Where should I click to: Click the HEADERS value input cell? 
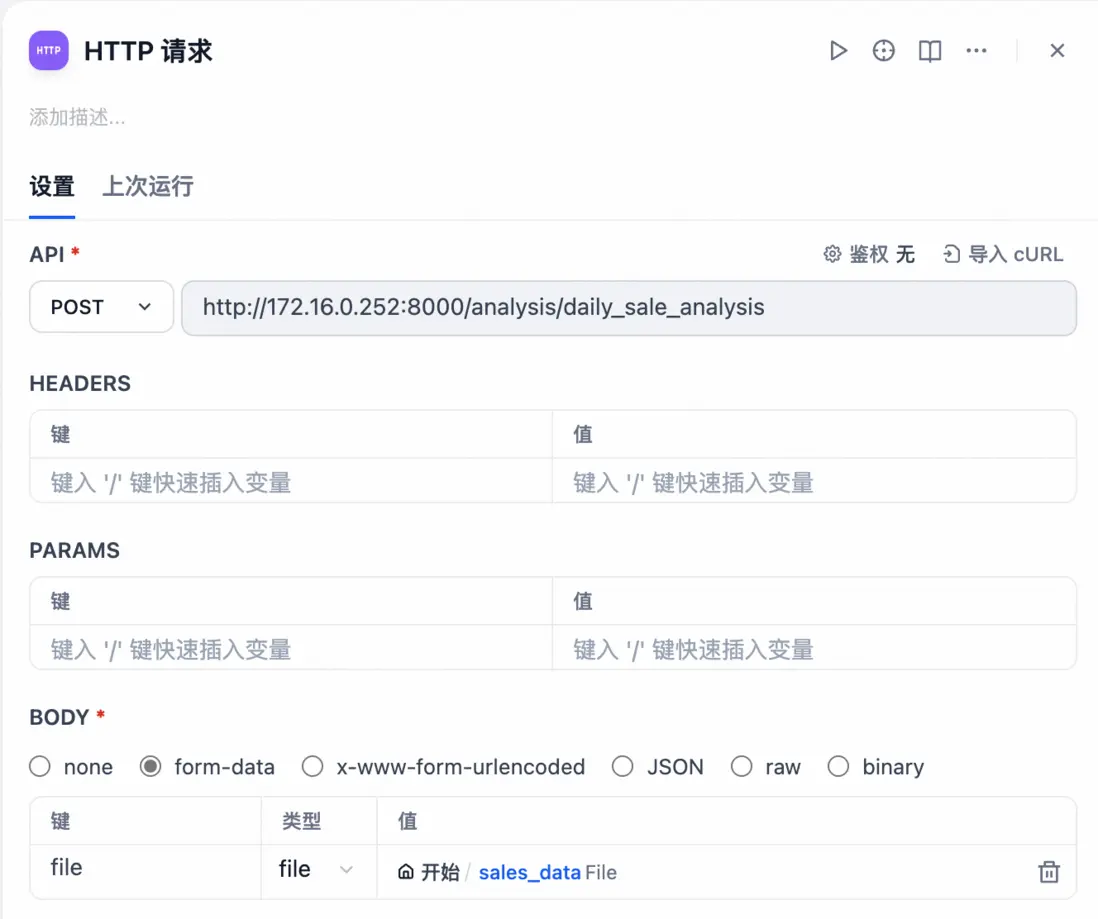[814, 482]
